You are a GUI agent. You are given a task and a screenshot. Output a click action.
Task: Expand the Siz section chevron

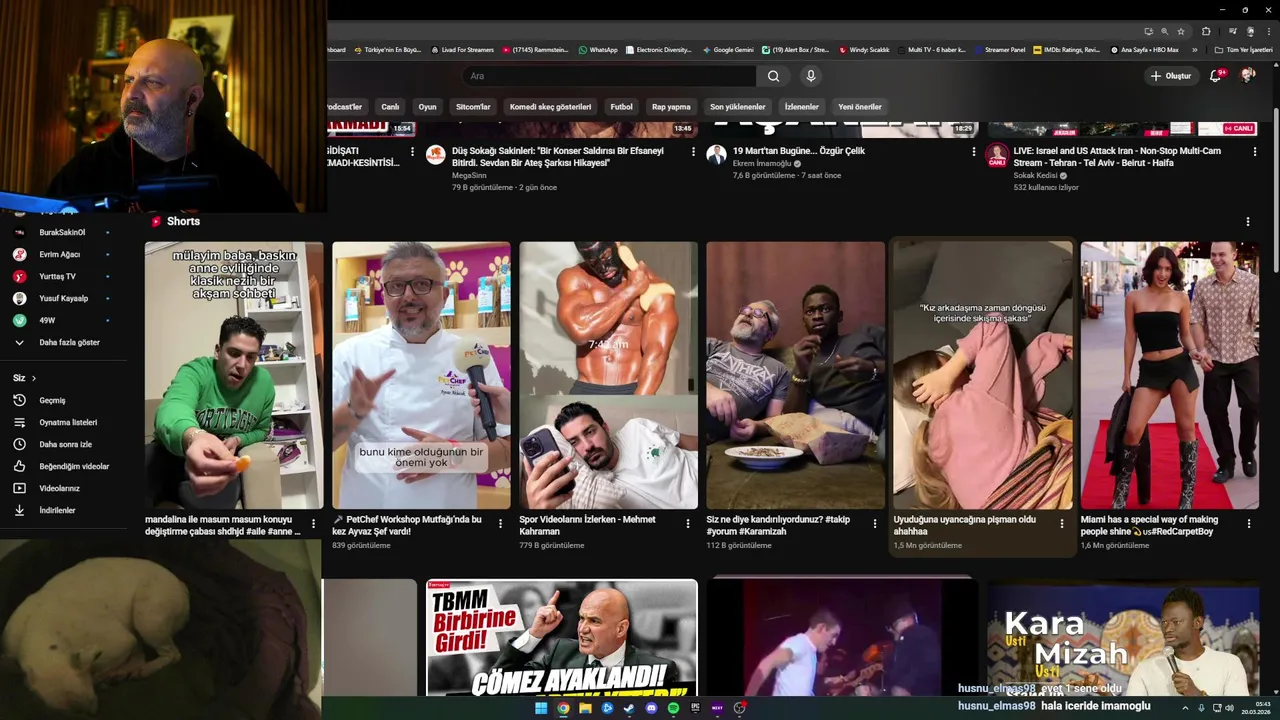pyautogui.click(x=34, y=378)
